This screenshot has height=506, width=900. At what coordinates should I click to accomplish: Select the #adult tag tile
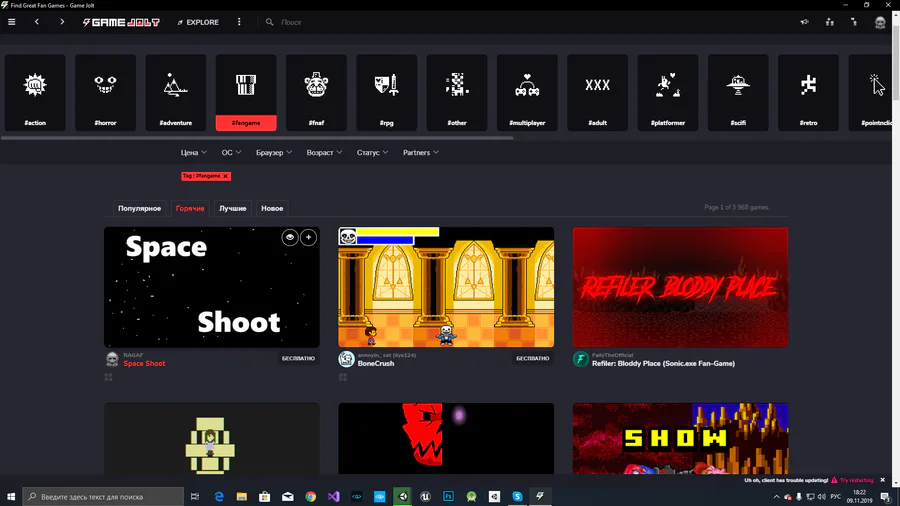point(598,92)
